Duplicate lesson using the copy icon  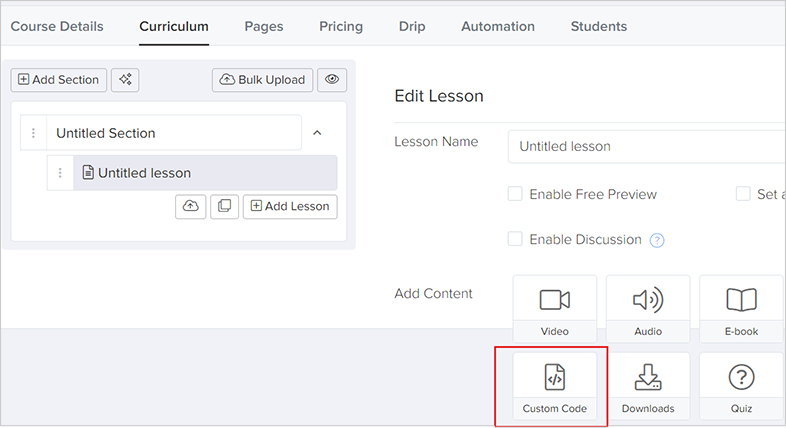(224, 206)
